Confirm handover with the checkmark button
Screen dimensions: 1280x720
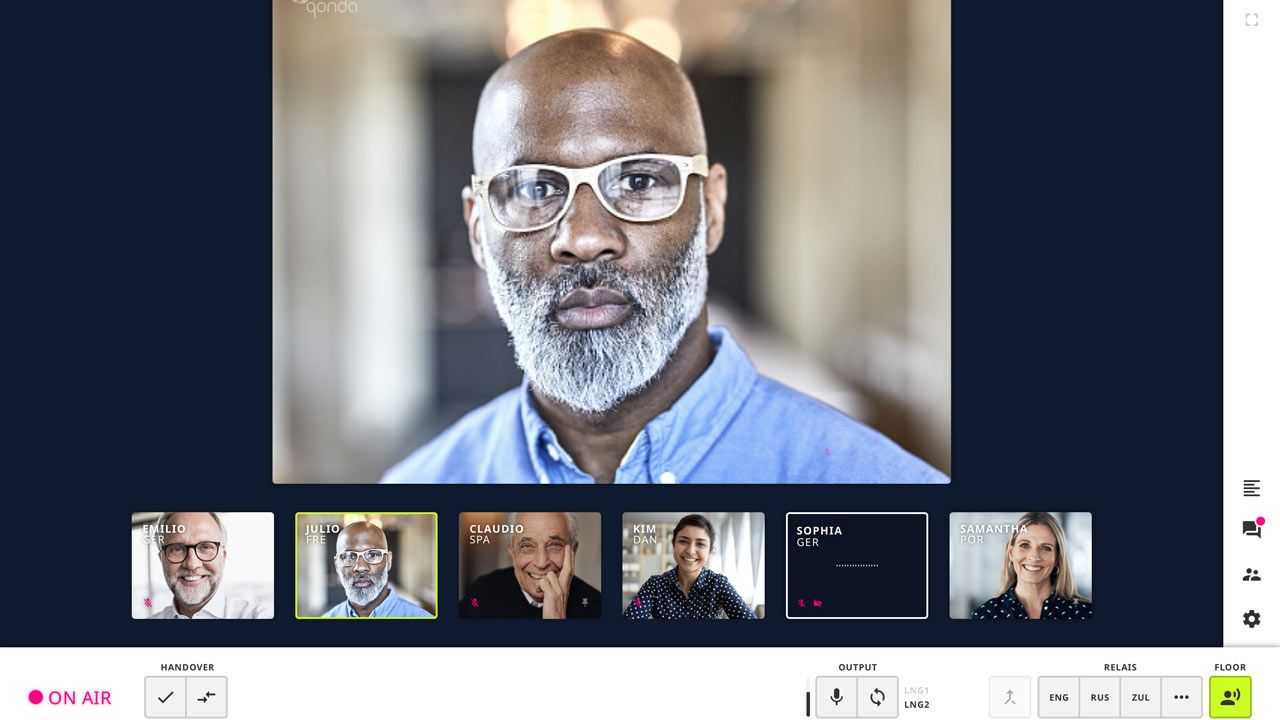coord(166,697)
